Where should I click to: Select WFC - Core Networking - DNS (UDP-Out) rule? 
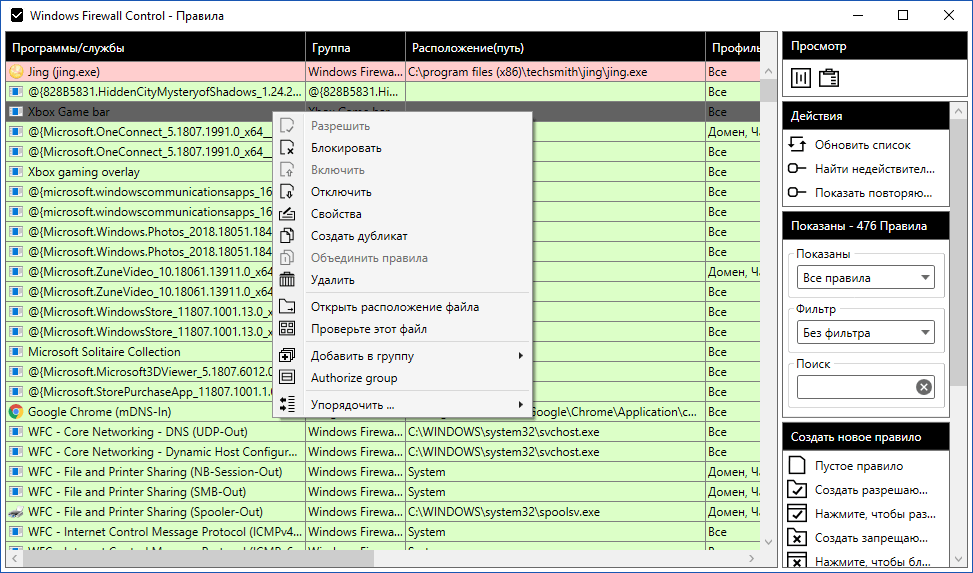click(383, 431)
